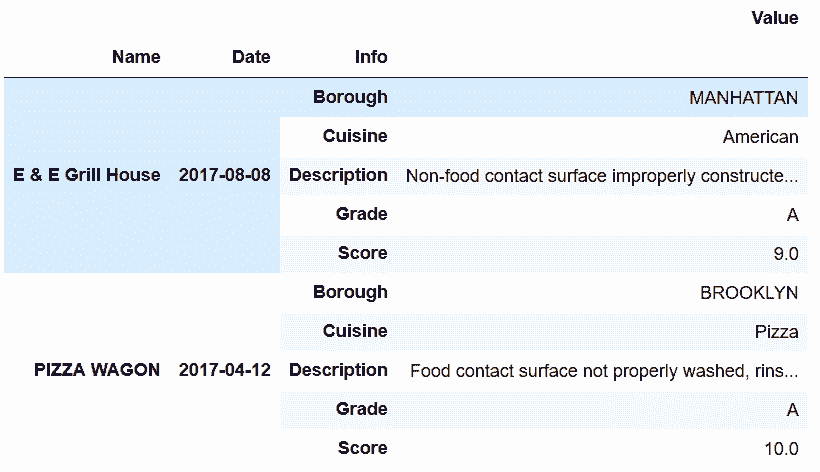Click the Borough label in highlighted row

(x=350, y=97)
